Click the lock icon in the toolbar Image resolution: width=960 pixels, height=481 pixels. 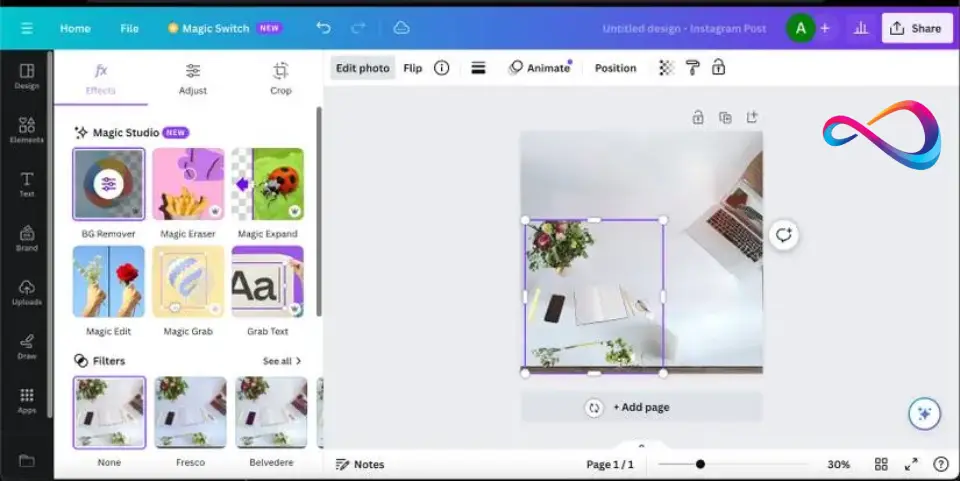(x=719, y=67)
